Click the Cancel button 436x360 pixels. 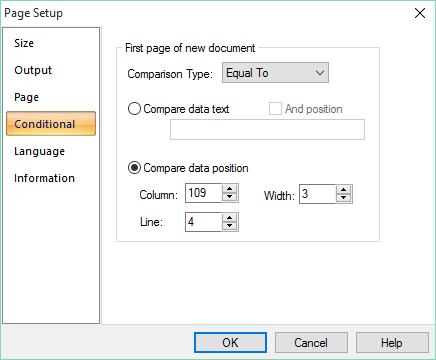311,342
